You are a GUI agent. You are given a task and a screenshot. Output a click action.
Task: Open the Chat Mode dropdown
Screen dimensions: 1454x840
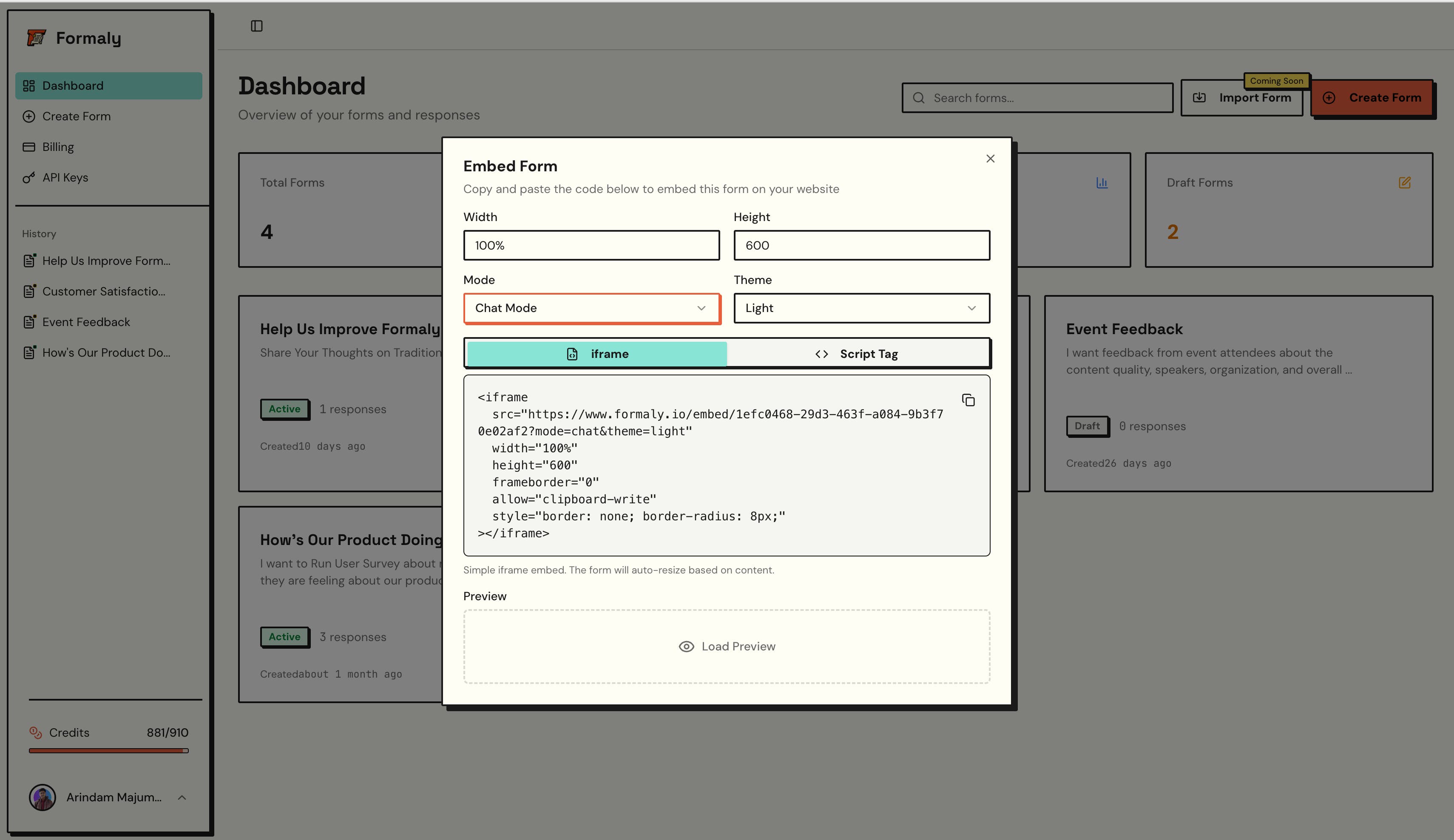pyautogui.click(x=591, y=308)
